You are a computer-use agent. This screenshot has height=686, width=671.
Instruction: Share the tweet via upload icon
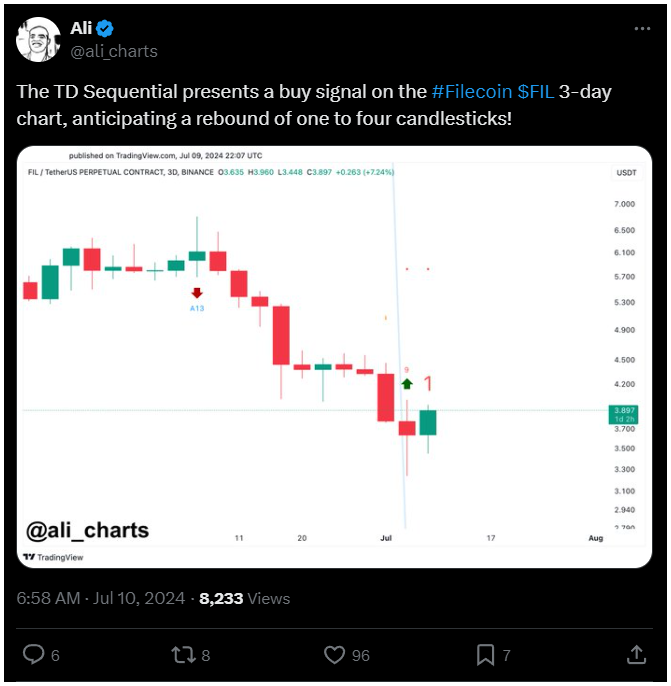tap(636, 654)
